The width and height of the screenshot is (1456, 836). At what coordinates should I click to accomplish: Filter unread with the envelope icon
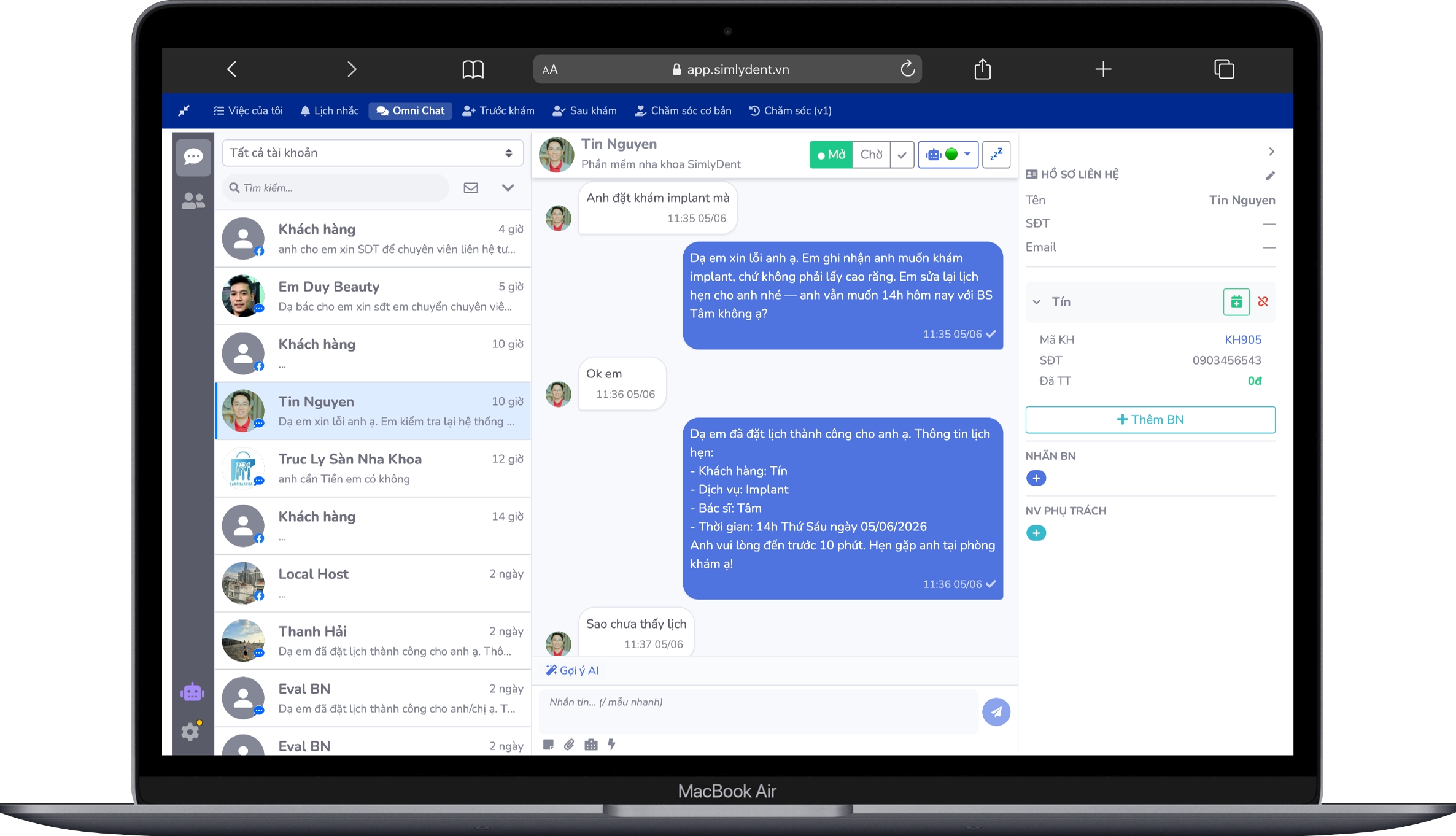[x=471, y=188]
